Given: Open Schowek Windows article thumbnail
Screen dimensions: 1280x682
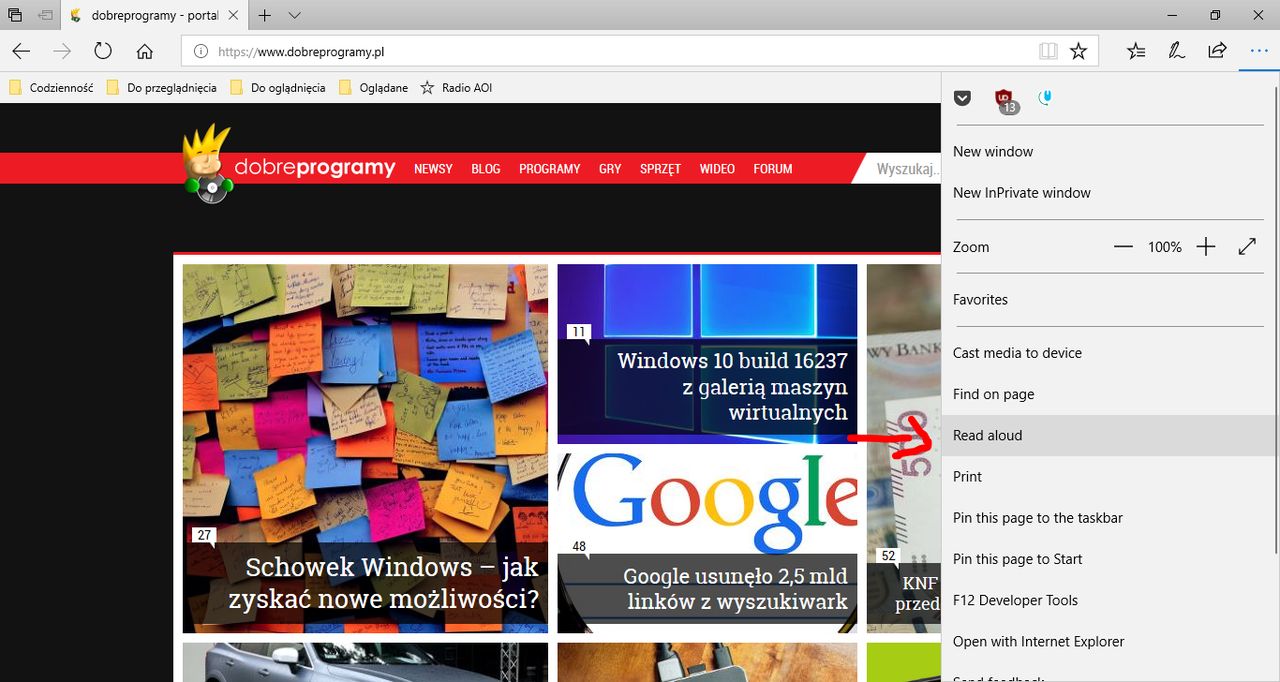Looking at the screenshot, I should 365,449.
